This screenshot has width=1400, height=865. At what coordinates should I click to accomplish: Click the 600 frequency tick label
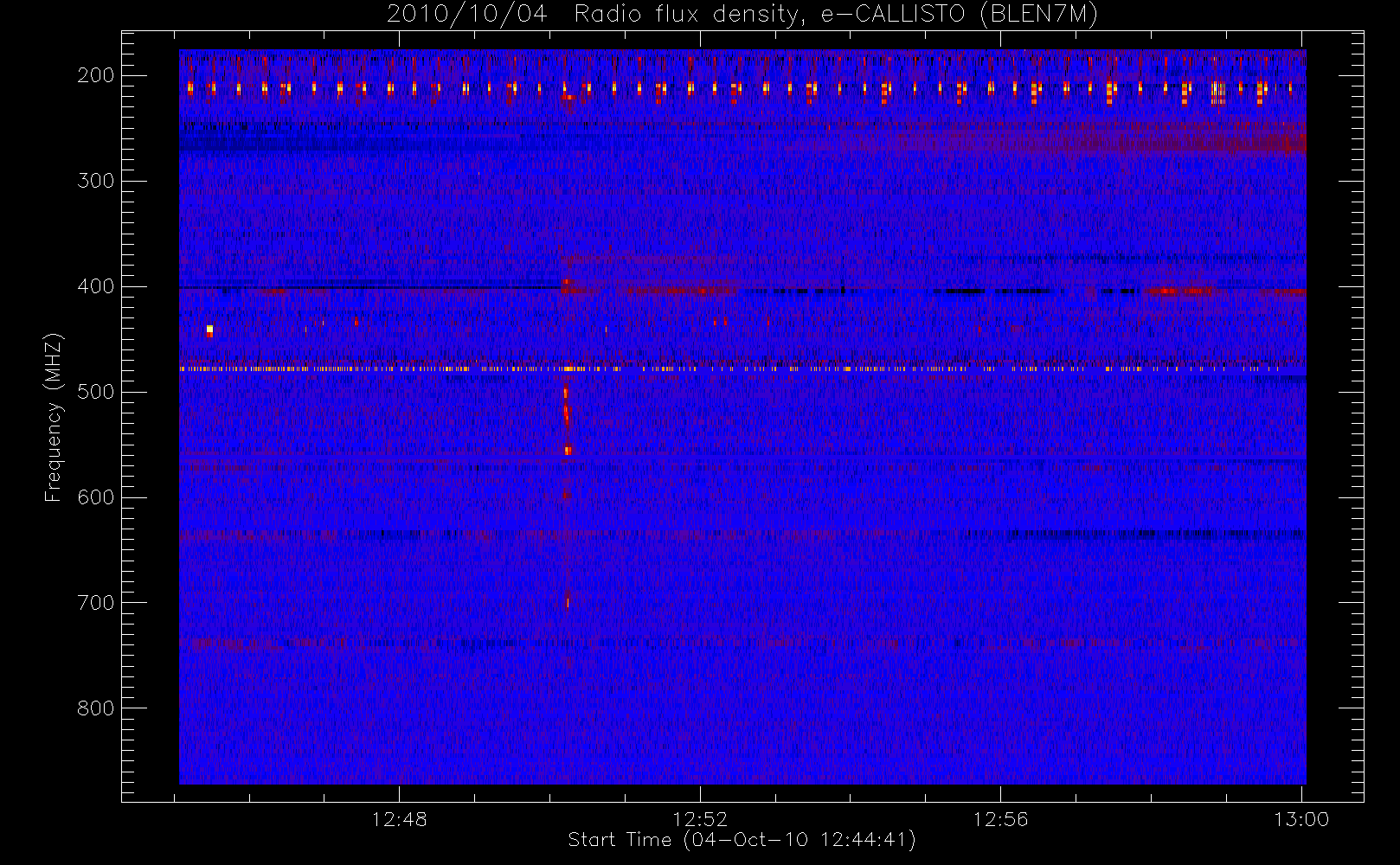[x=96, y=497]
